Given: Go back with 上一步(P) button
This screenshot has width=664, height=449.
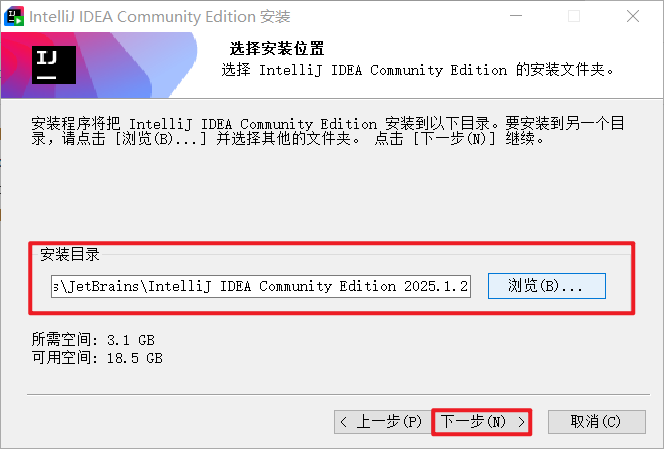Looking at the screenshot, I should [380, 422].
